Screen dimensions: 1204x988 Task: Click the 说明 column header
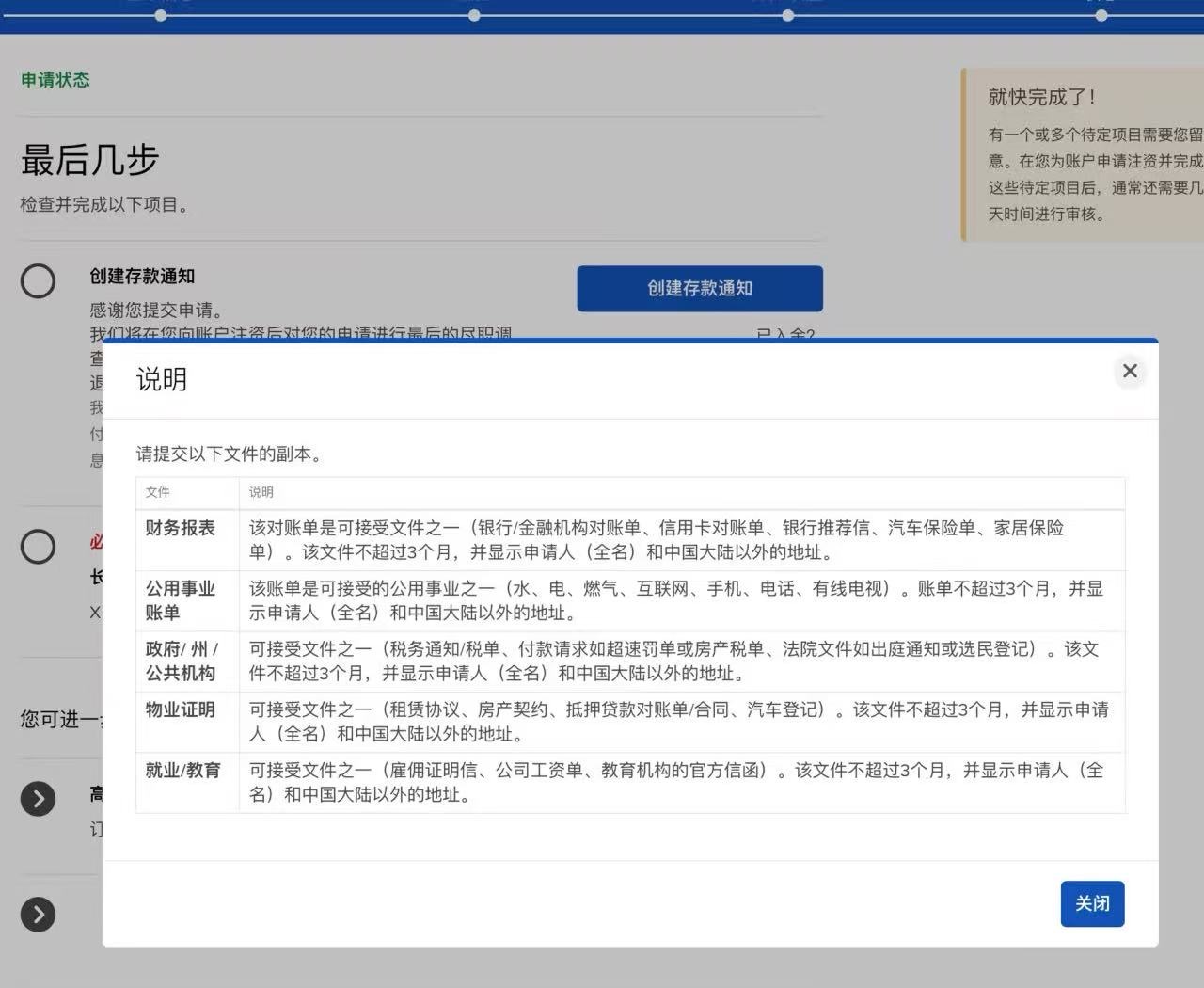tap(261, 492)
